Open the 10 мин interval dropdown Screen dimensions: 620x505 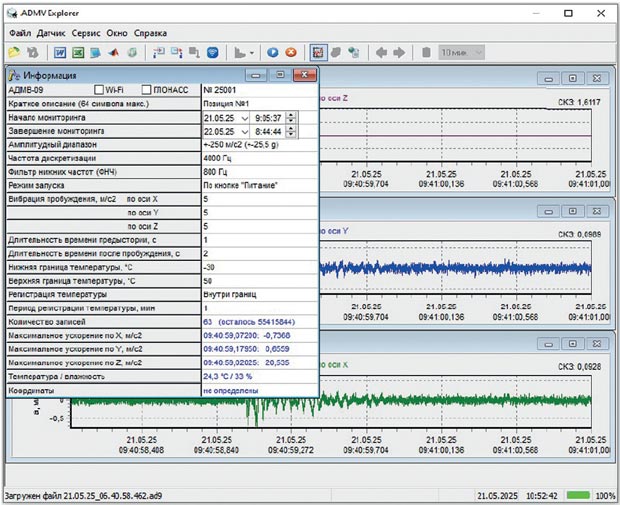461,52
